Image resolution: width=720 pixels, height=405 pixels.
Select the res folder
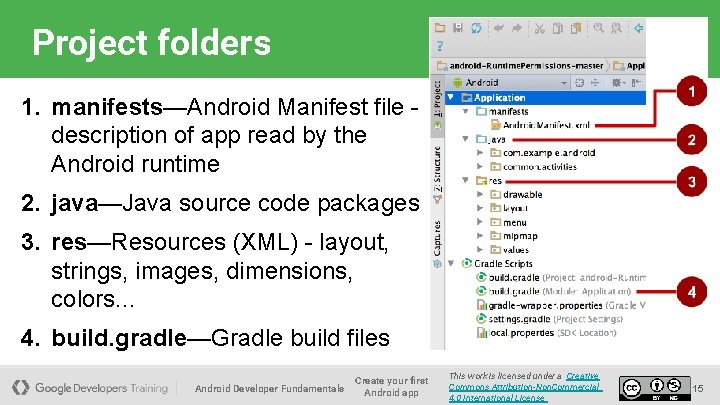pos(489,180)
